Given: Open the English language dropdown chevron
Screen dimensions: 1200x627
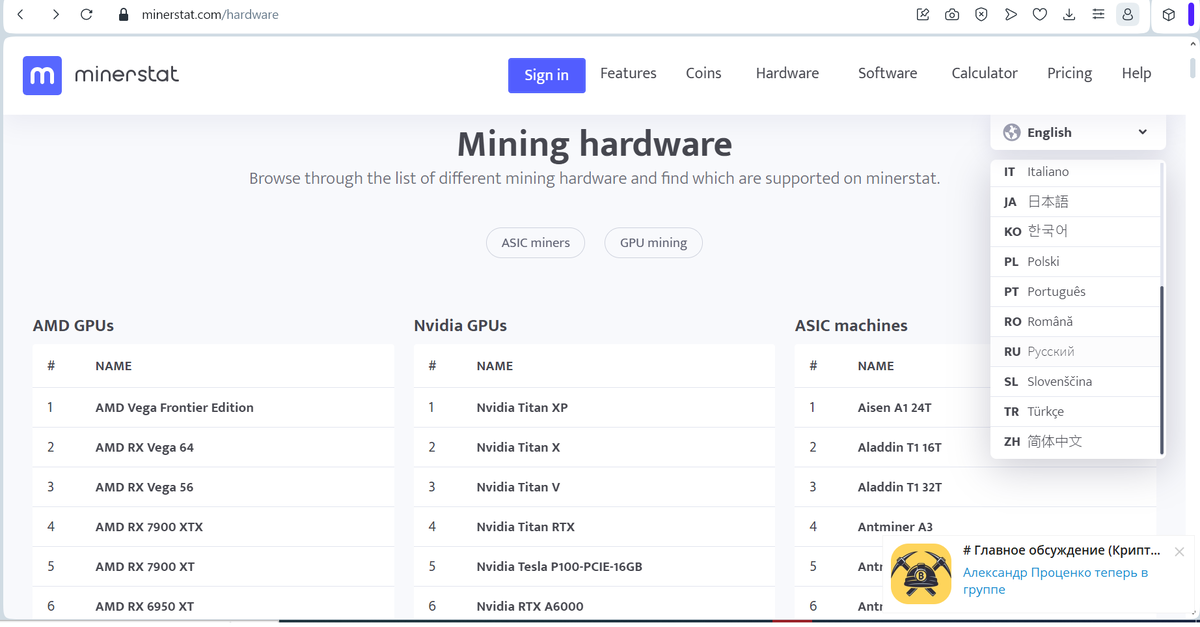Looking at the screenshot, I should tap(1142, 131).
